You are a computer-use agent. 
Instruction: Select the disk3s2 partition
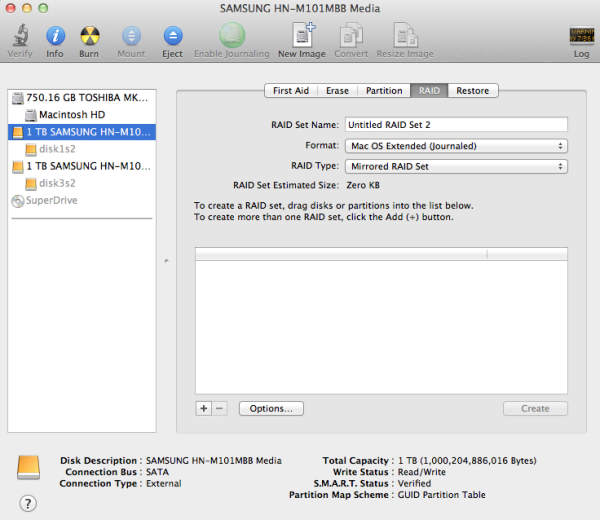tap(82, 183)
